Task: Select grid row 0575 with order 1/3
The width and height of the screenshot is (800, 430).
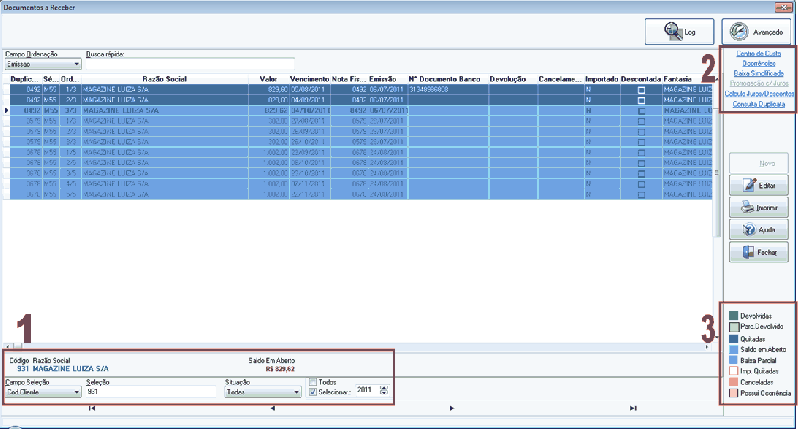Action: coord(361,121)
